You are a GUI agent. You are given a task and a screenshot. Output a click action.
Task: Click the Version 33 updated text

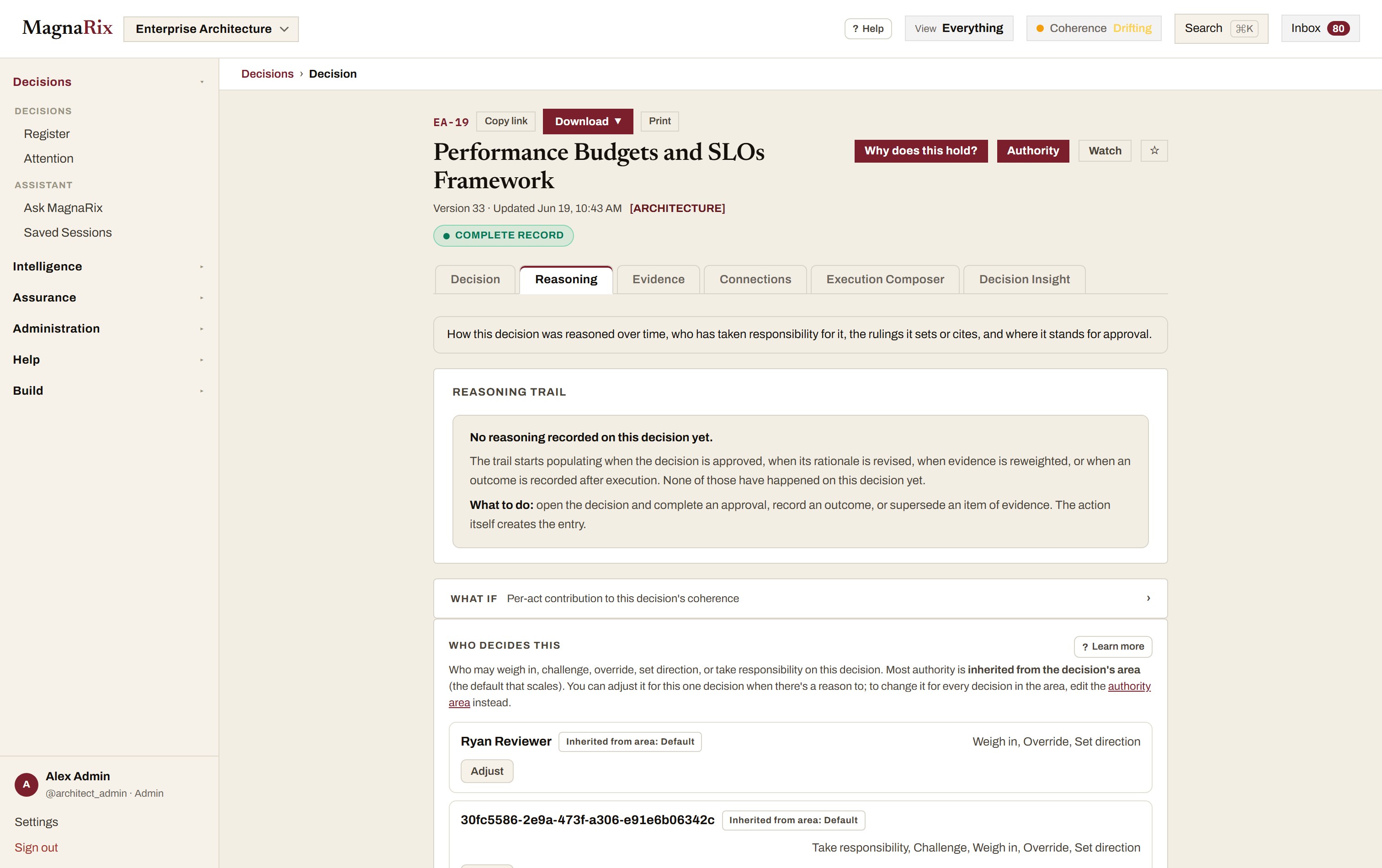point(527,208)
